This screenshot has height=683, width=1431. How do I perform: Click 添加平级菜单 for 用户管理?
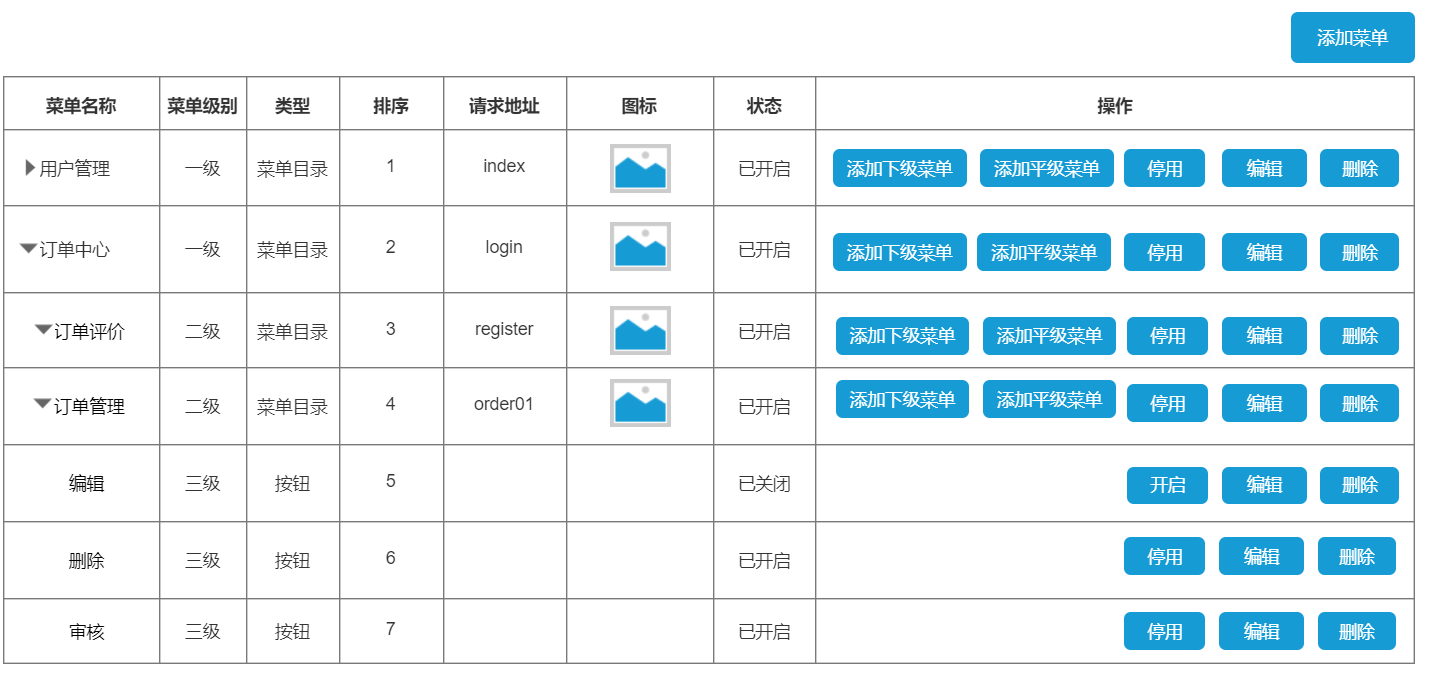click(x=1046, y=168)
